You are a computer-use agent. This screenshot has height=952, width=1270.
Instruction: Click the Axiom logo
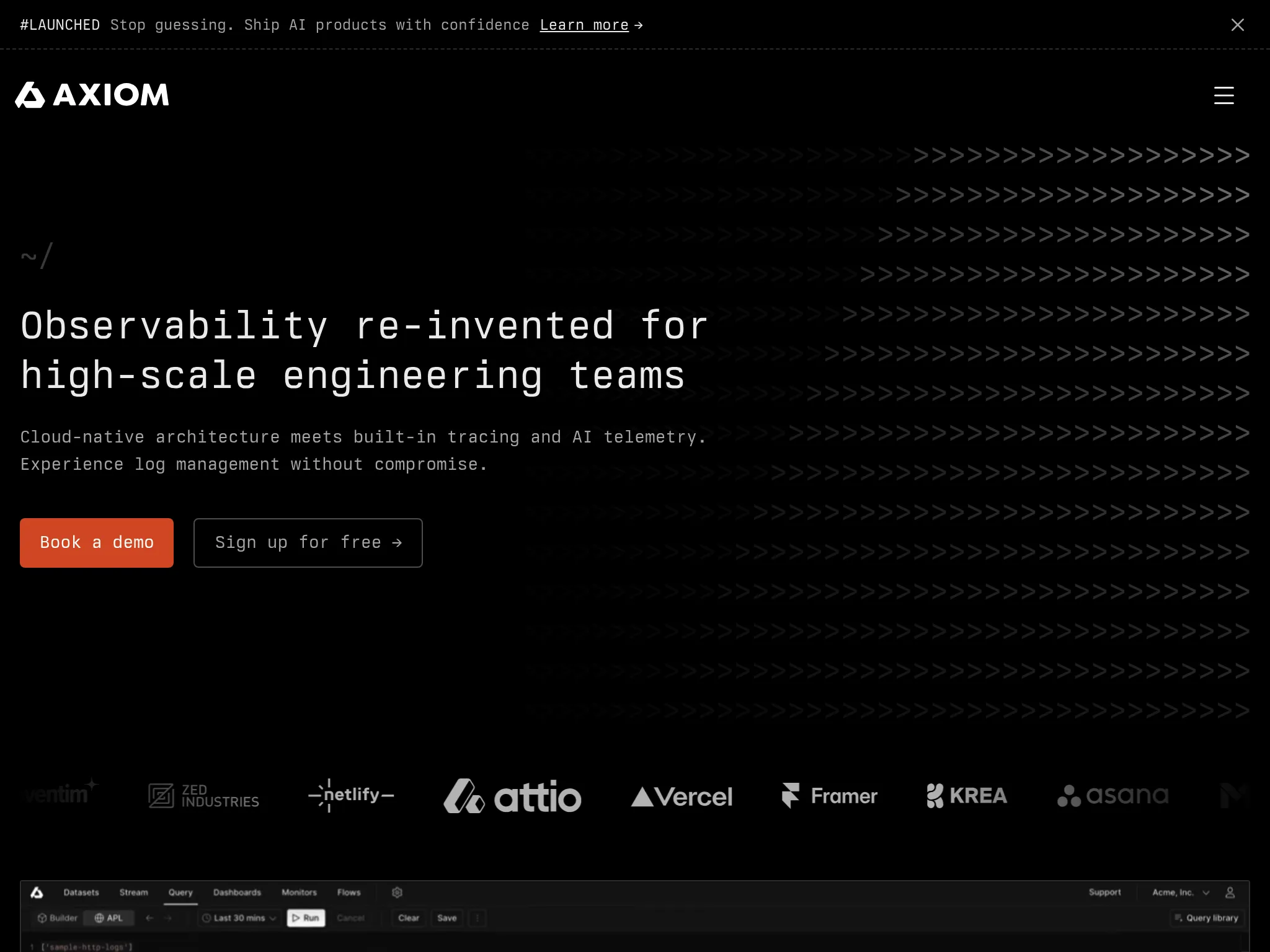coord(92,95)
